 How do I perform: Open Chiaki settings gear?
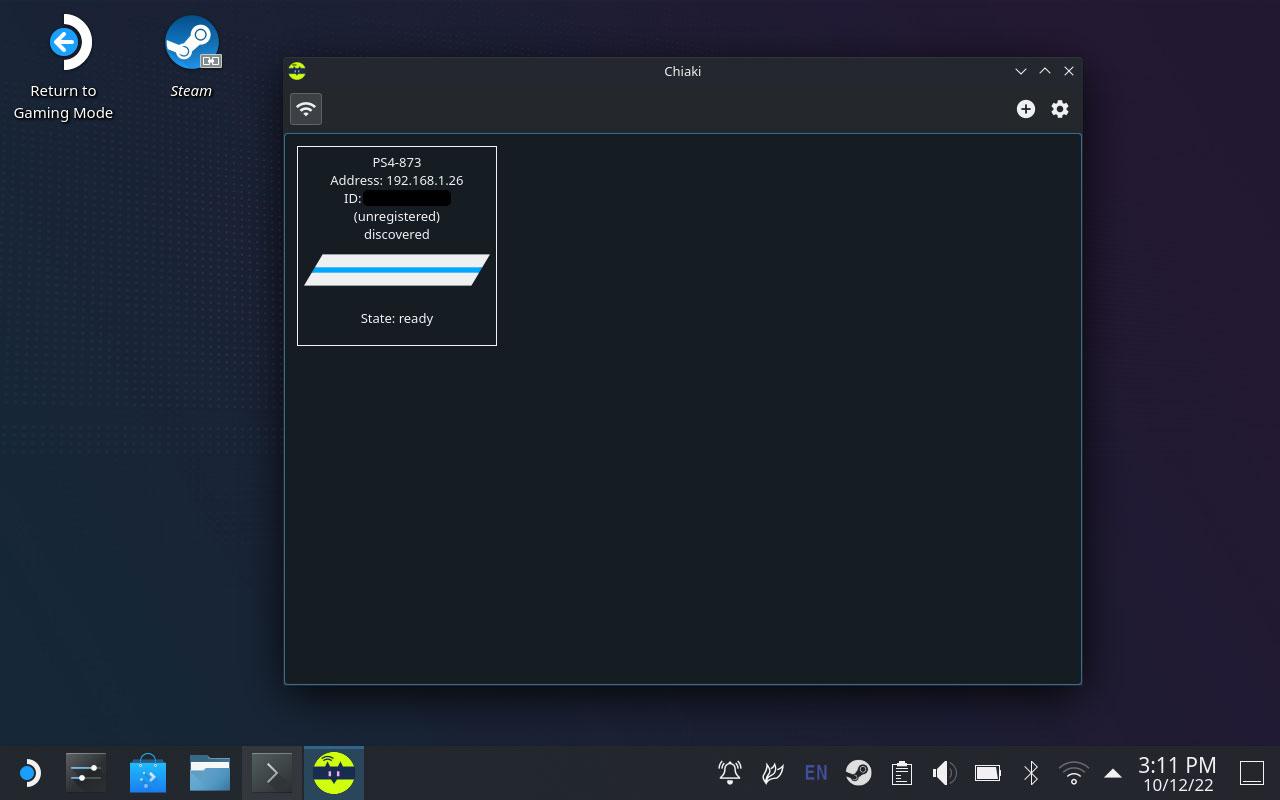(1060, 109)
